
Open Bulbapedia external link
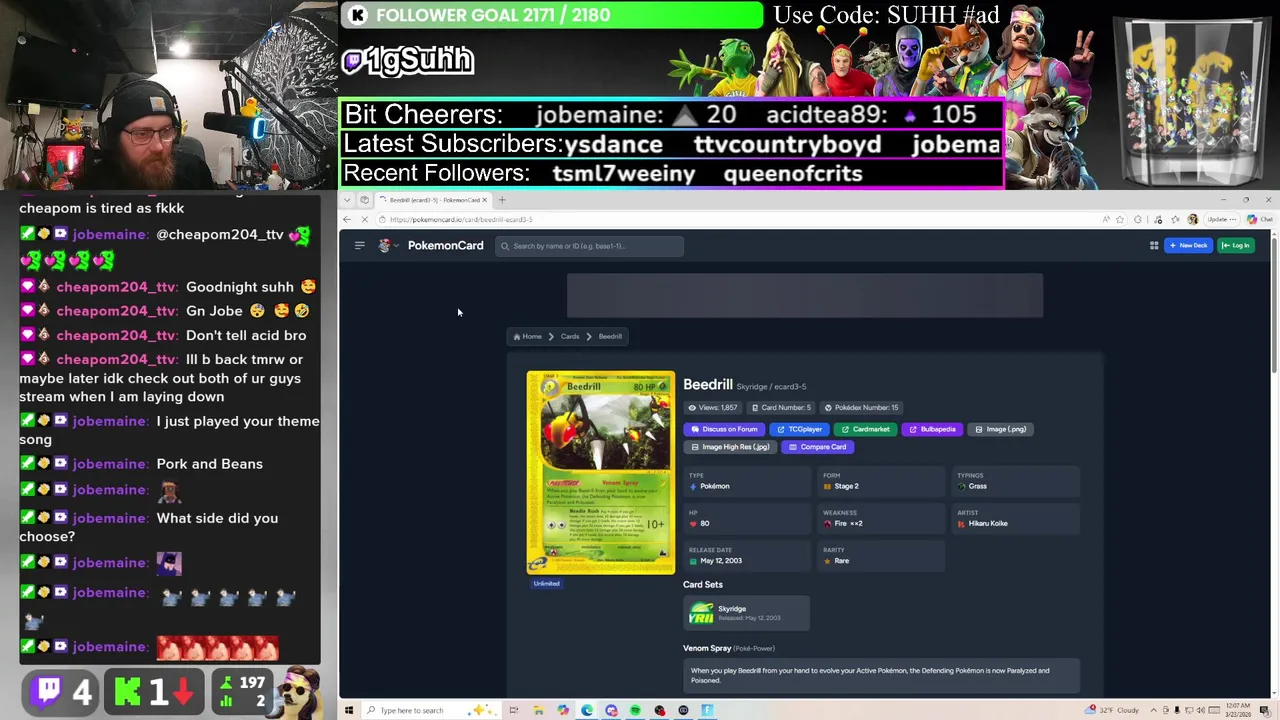pyautogui.click(x=932, y=430)
